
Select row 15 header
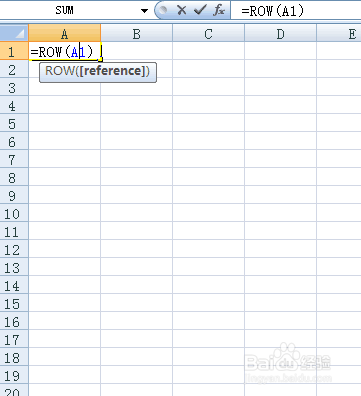click(x=14, y=303)
